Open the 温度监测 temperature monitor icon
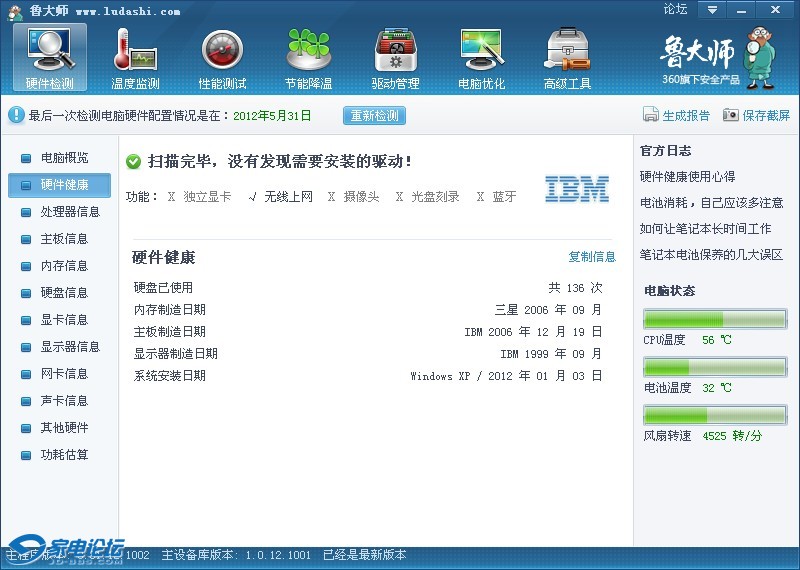 [136, 50]
